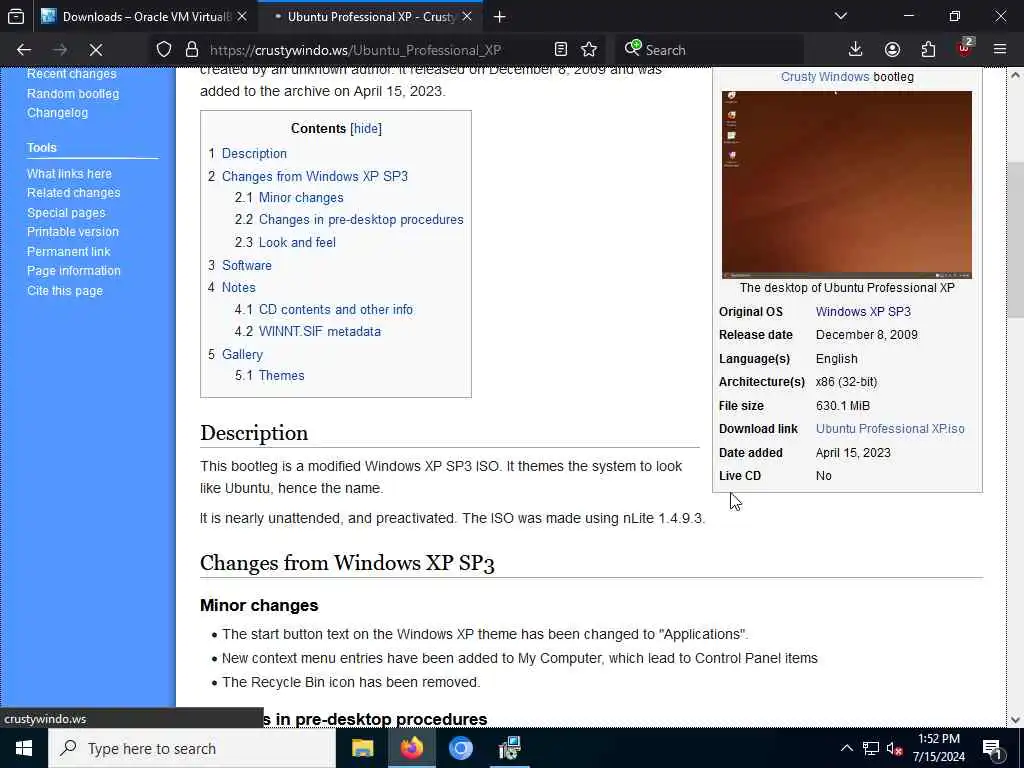Bookmark this page with star icon
Viewport: 1024px width, 768px height.
pyautogui.click(x=589, y=50)
